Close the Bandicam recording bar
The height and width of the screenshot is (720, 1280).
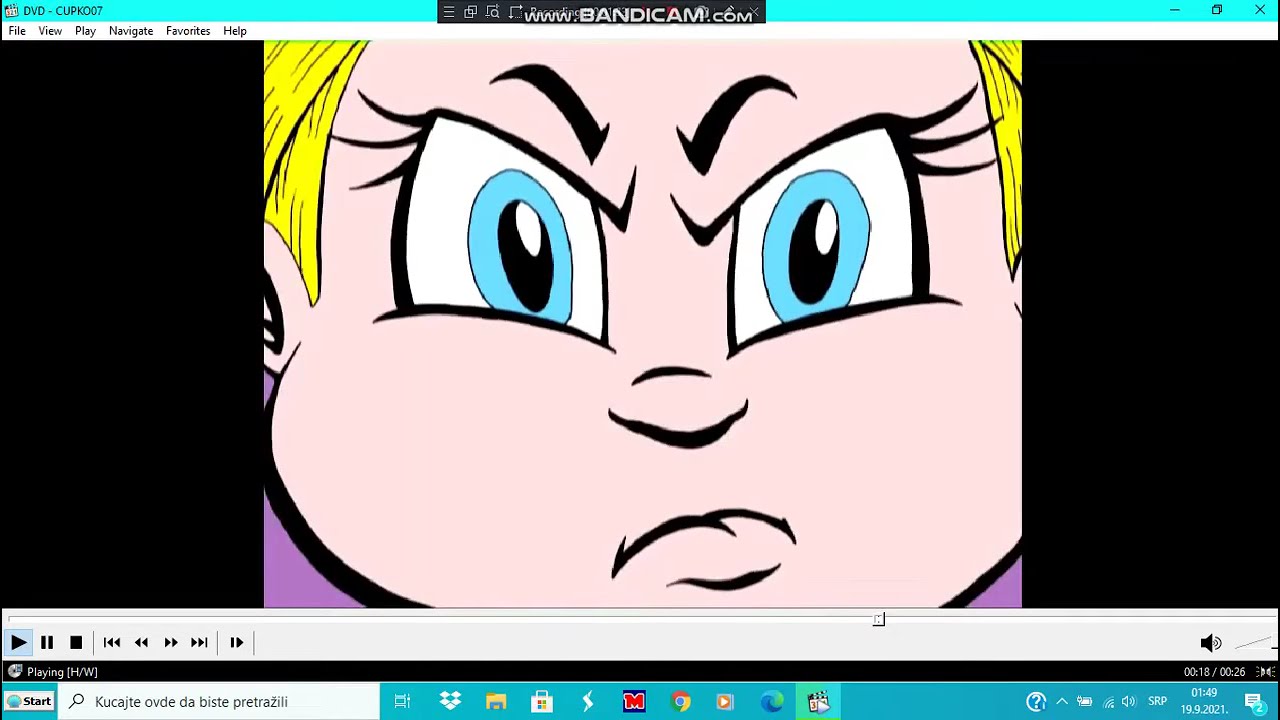click(x=754, y=12)
